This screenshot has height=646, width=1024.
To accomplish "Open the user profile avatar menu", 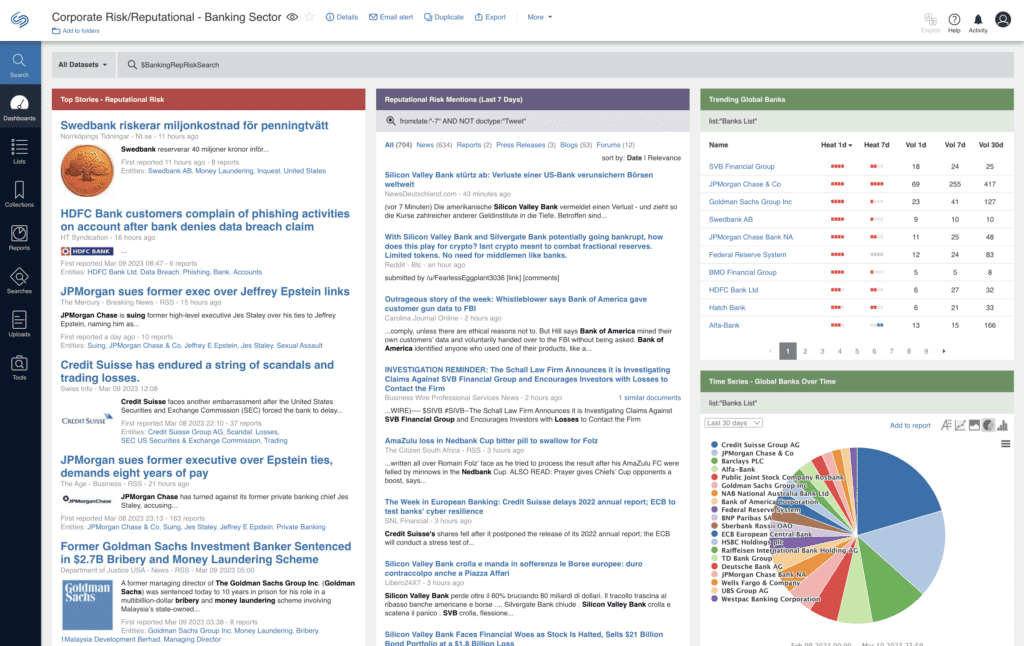I will point(1003,20).
